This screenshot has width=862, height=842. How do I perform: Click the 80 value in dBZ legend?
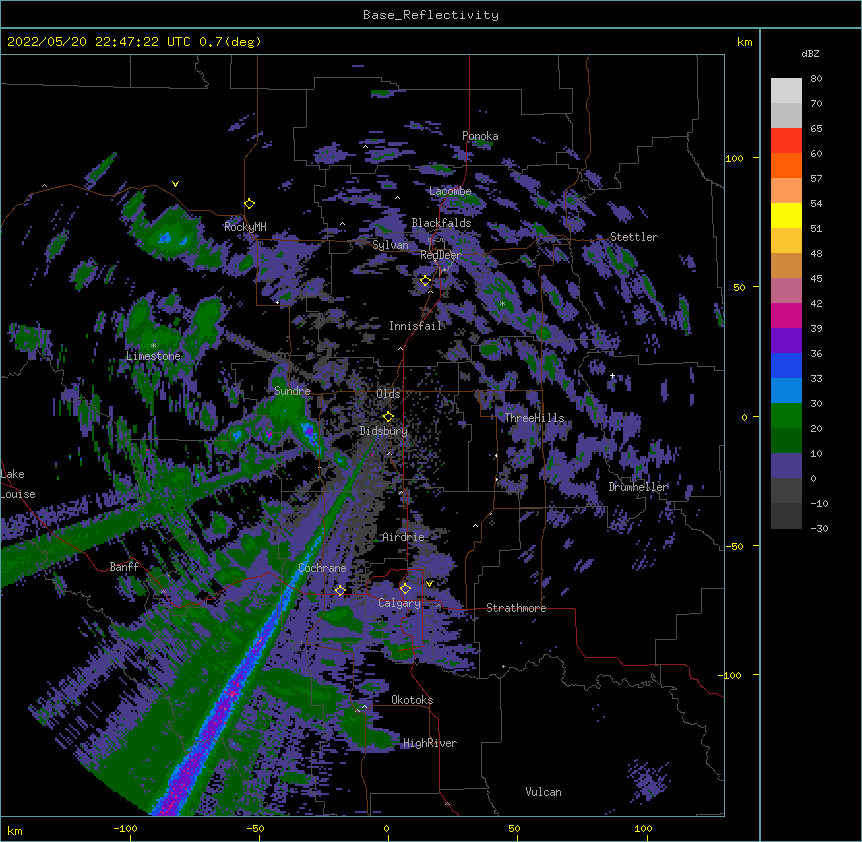[816, 79]
